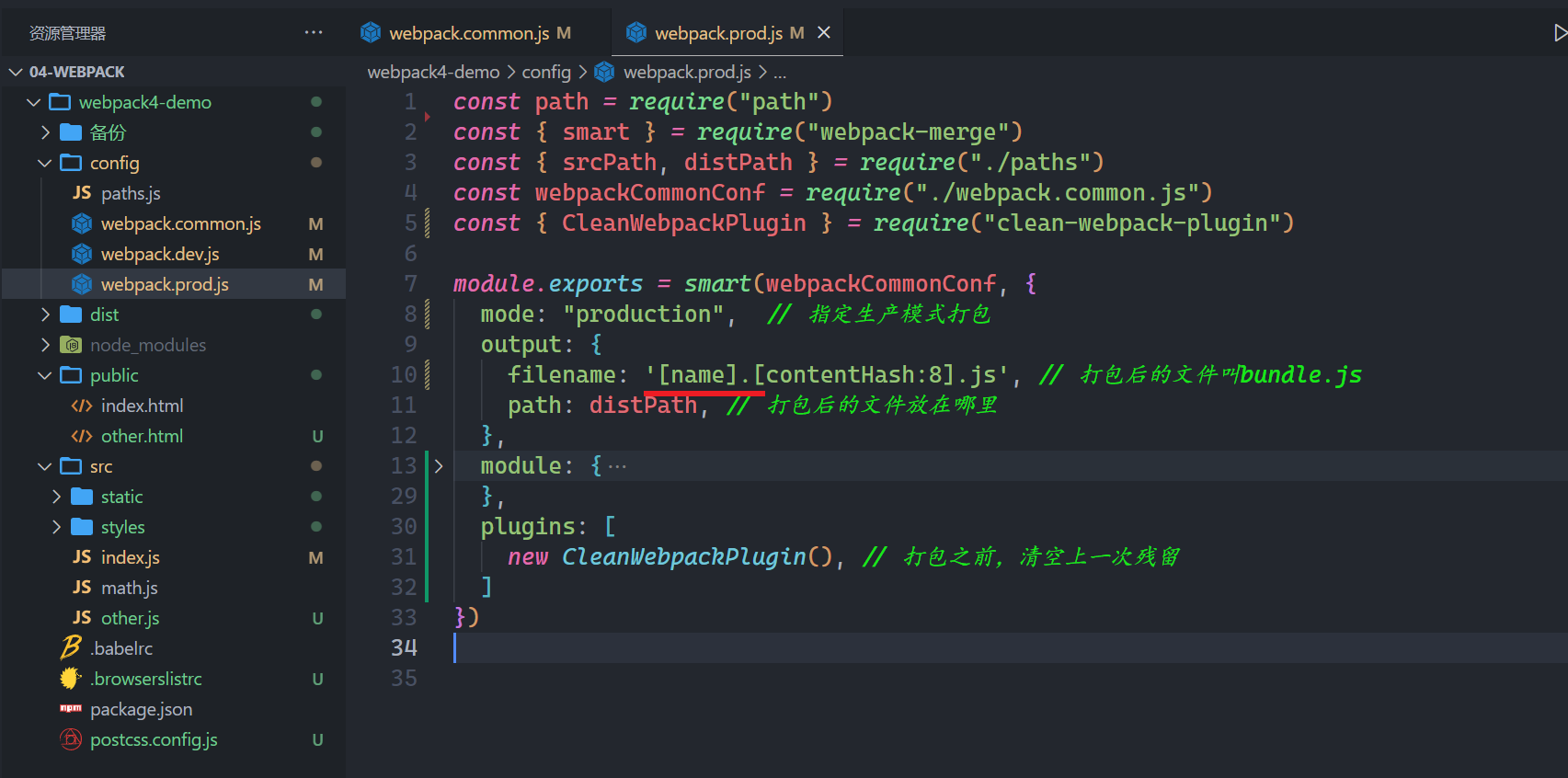The width and height of the screenshot is (1568, 778).
Task: Click the webpack icon on webpack.prod.js tab
Action: pyautogui.click(x=636, y=32)
